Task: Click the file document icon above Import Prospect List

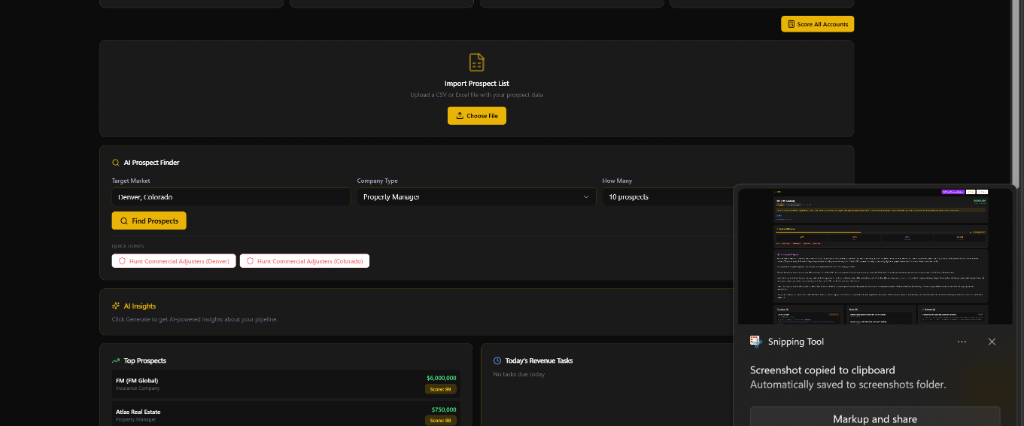Action: pos(477,63)
